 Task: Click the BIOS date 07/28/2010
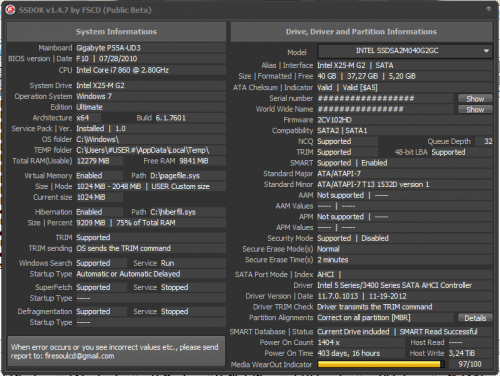(118, 59)
